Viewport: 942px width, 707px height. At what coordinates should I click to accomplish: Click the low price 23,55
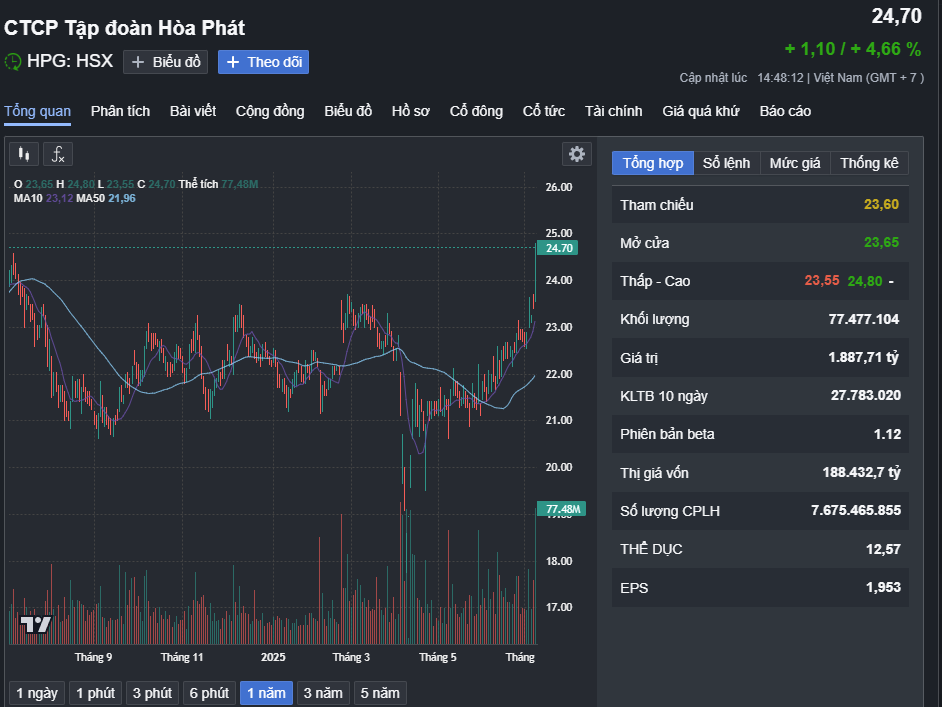click(822, 281)
